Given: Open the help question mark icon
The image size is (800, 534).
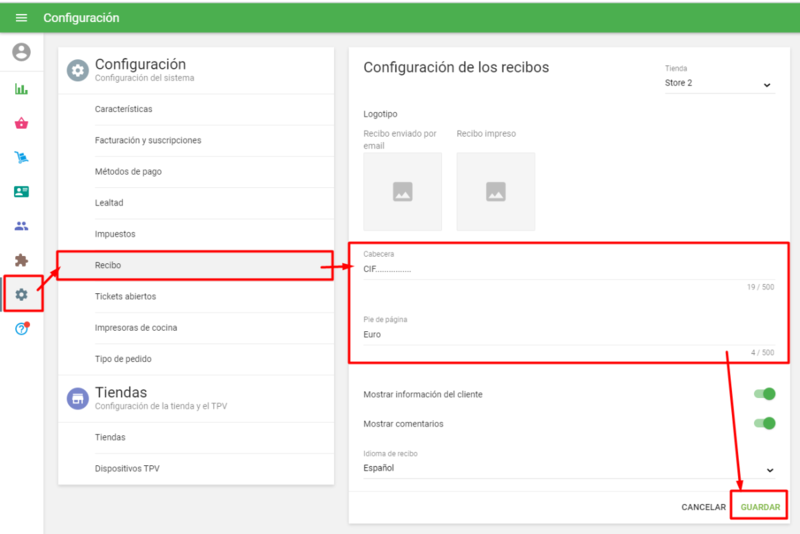Looking at the screenshot, I should coord(21,329).
